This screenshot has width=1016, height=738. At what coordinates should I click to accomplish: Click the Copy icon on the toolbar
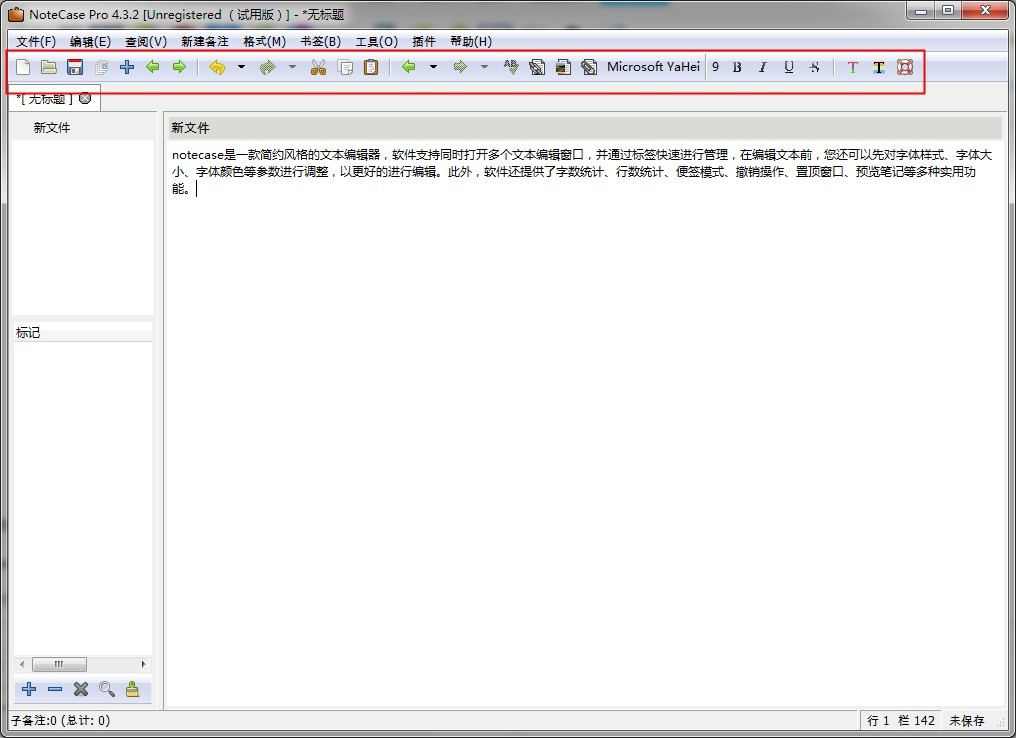click(344, 67)
